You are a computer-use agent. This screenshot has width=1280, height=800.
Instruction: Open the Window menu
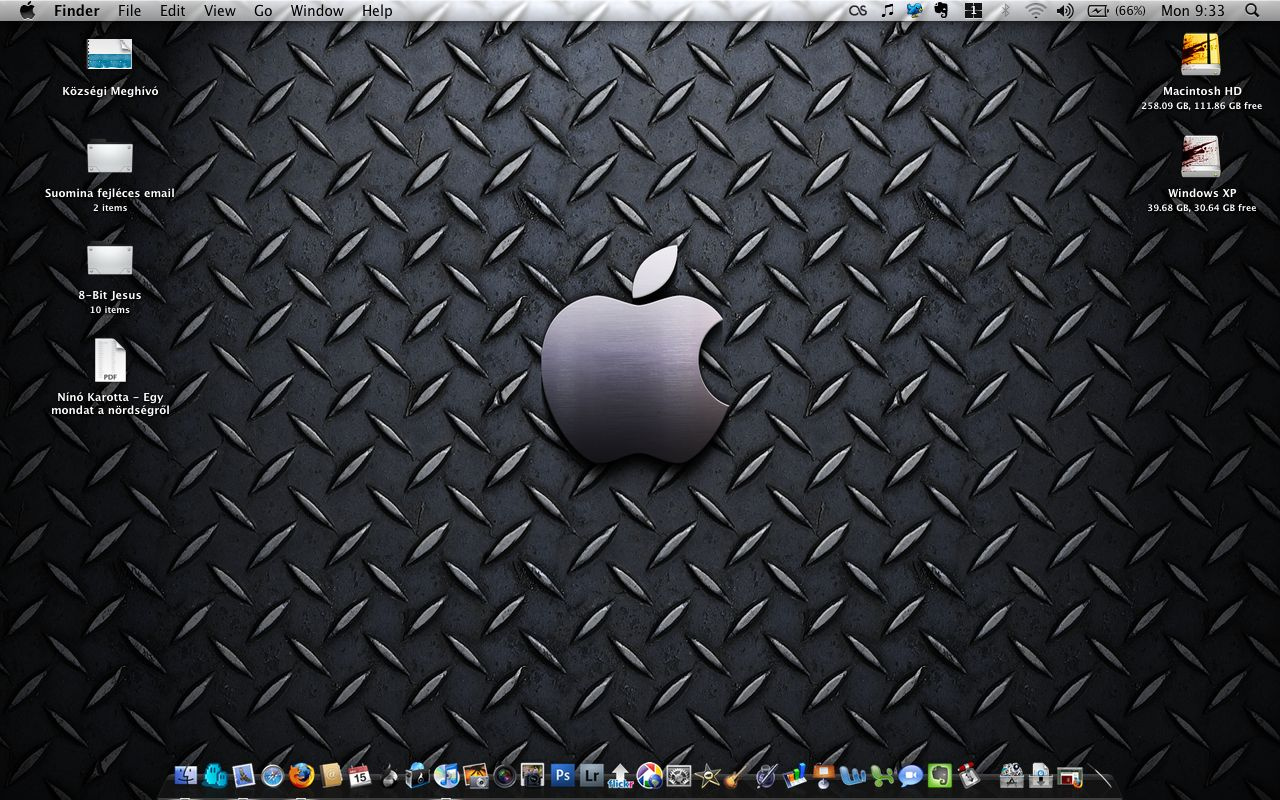coord(317,10)
